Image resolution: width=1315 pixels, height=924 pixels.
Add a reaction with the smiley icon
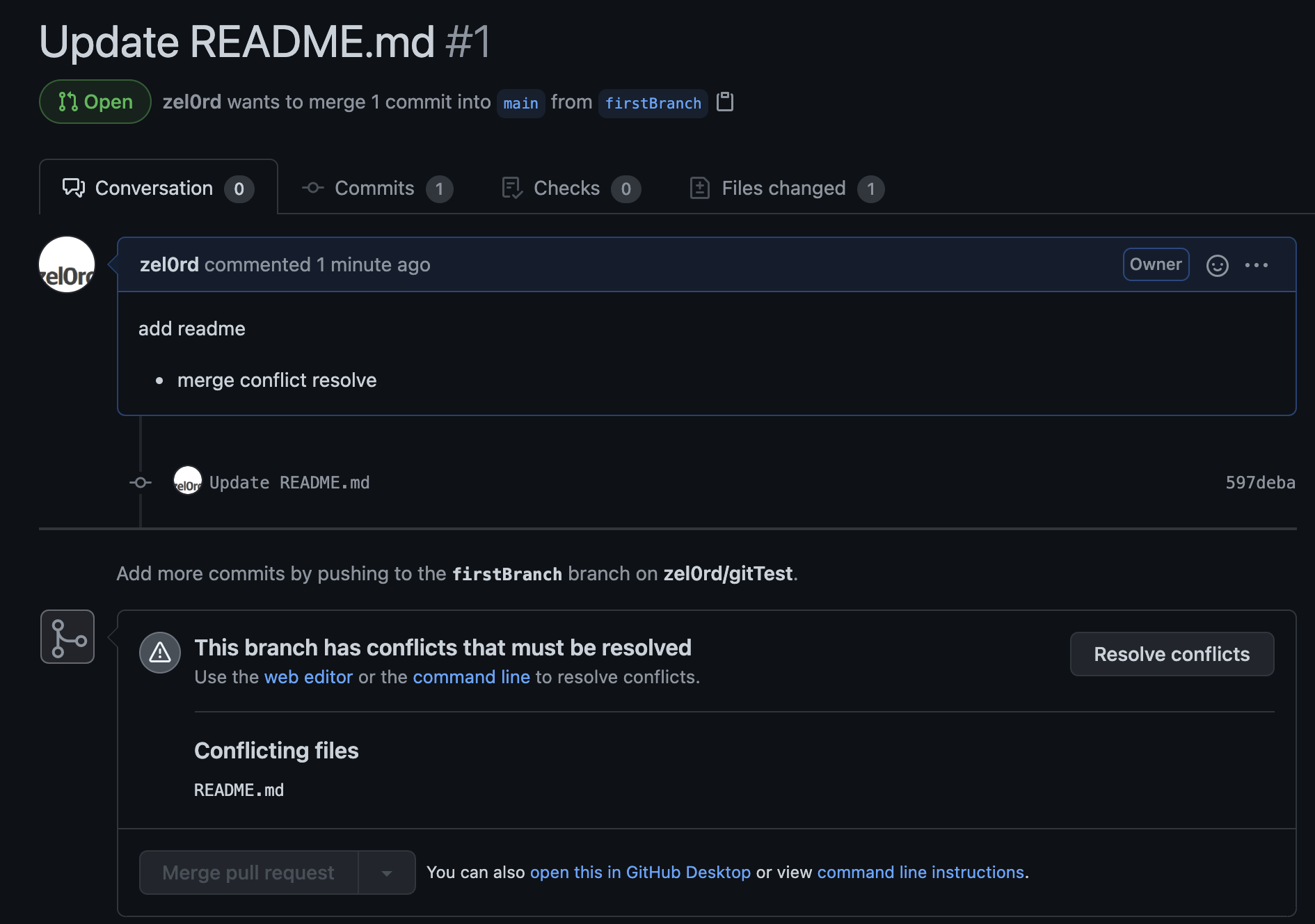coord(1217,265)
